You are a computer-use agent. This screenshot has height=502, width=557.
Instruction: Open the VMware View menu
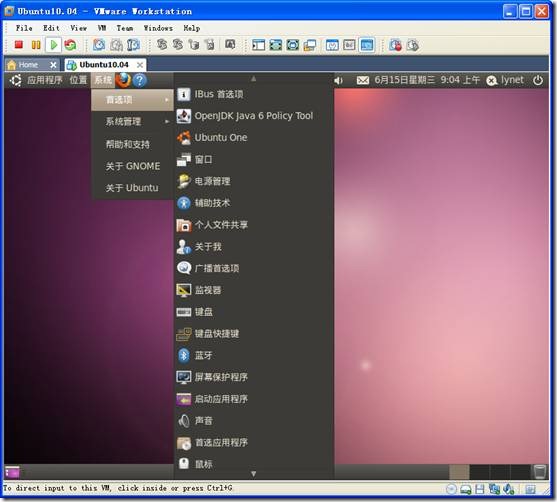point(79,28)
